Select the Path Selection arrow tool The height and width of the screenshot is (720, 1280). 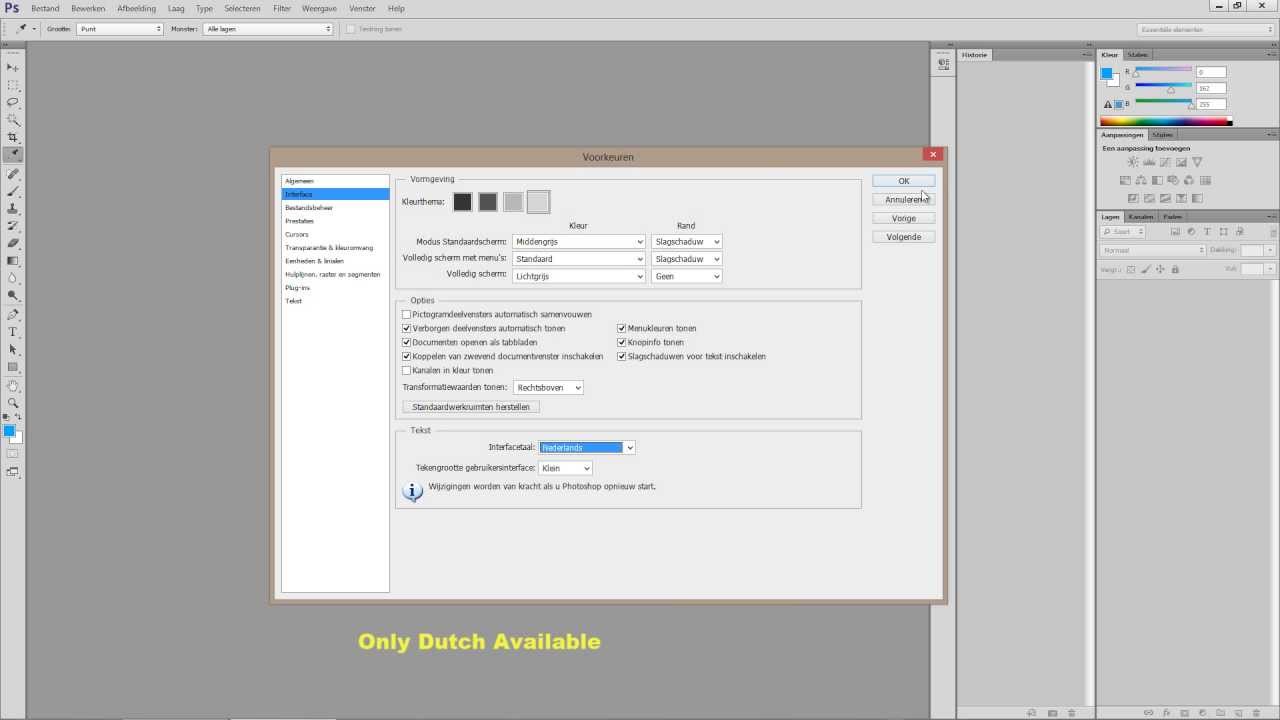tap(13, 349)
